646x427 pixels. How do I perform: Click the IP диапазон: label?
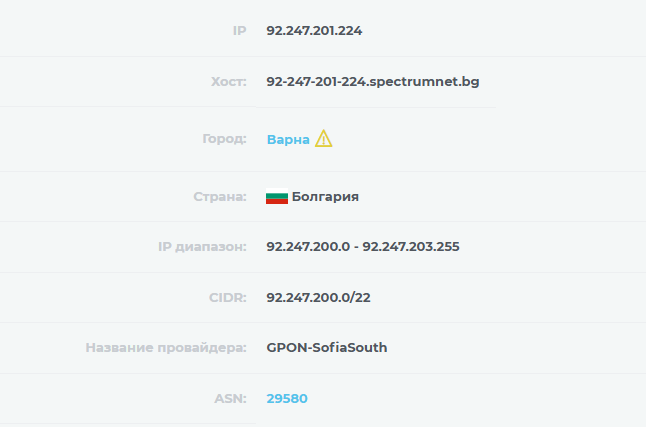click(x=202, y=246)
